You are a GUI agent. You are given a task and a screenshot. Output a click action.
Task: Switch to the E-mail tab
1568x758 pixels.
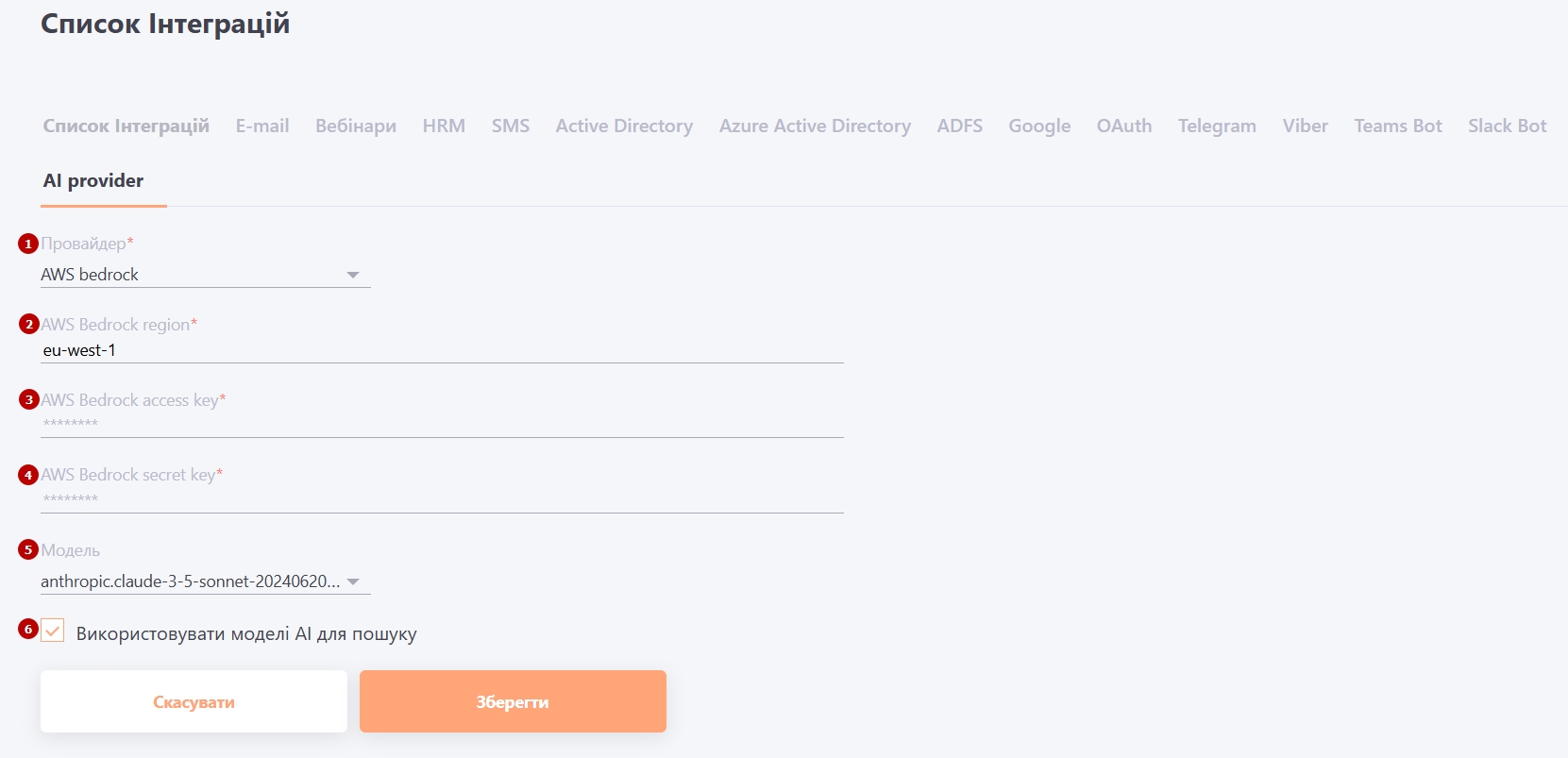262,126
